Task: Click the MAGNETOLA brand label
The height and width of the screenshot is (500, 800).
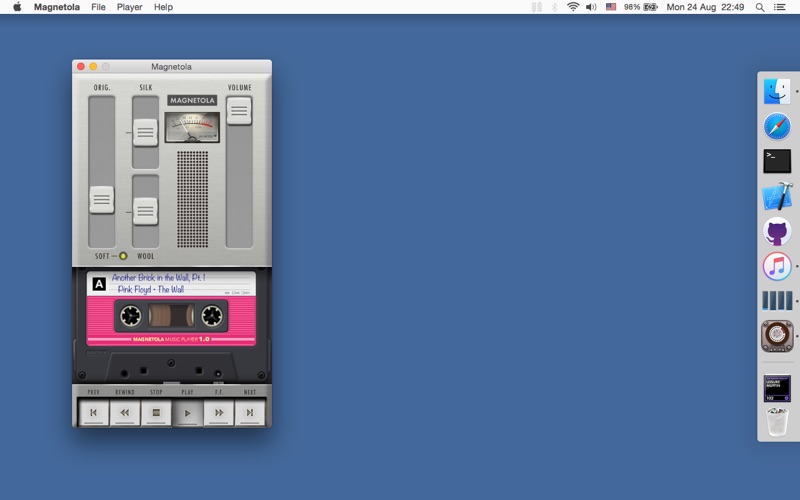Action: click(x=192, y=101)
